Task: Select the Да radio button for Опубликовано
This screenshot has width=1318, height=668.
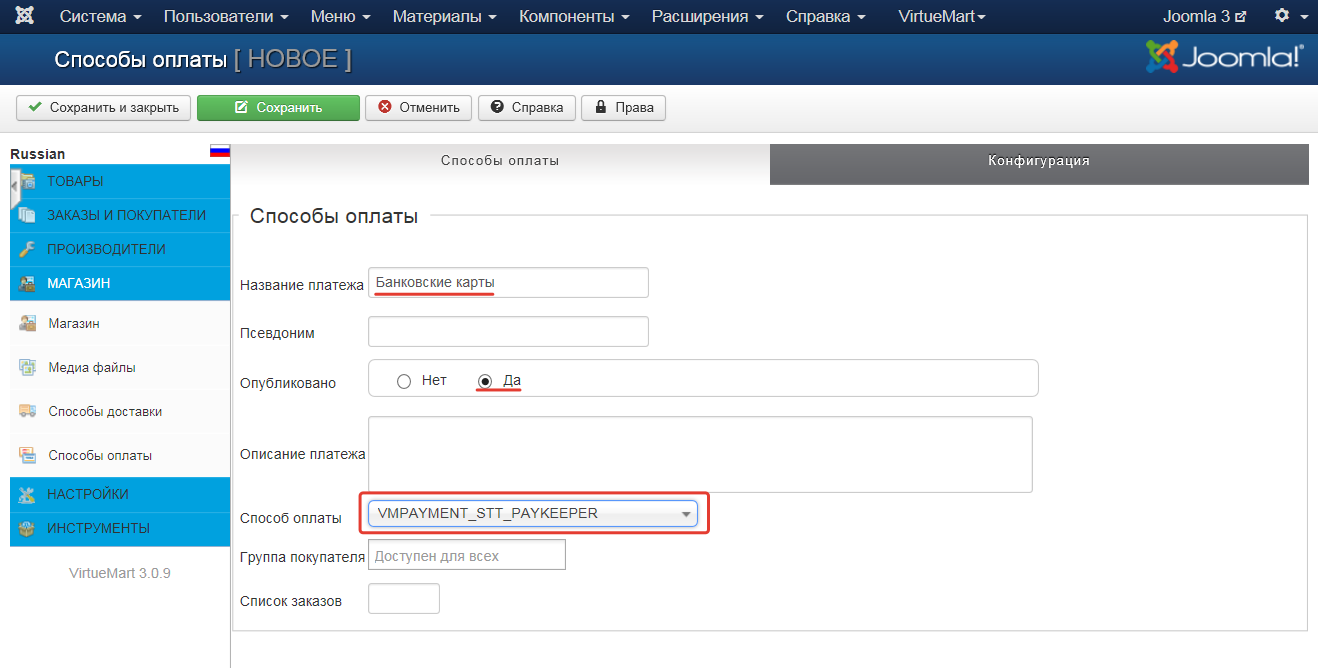Action: pos(486,381)
